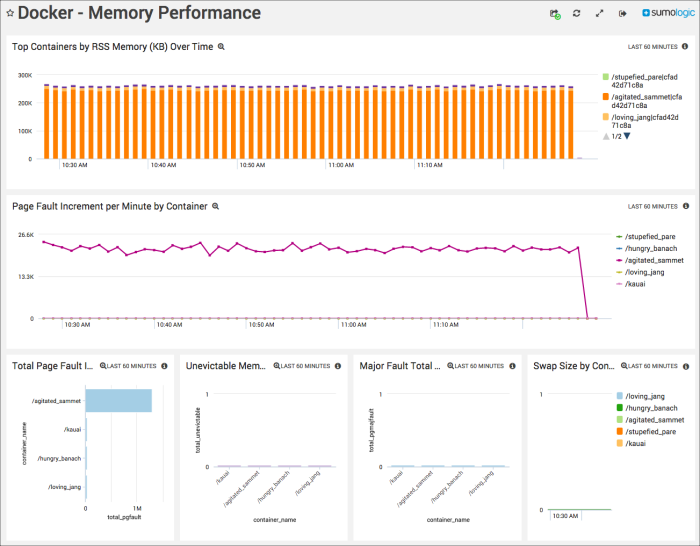The image size is (700, 546).
Task: Click the /agitated_sammet bar in Total Page Fault
Action: [x=118, y=401]
